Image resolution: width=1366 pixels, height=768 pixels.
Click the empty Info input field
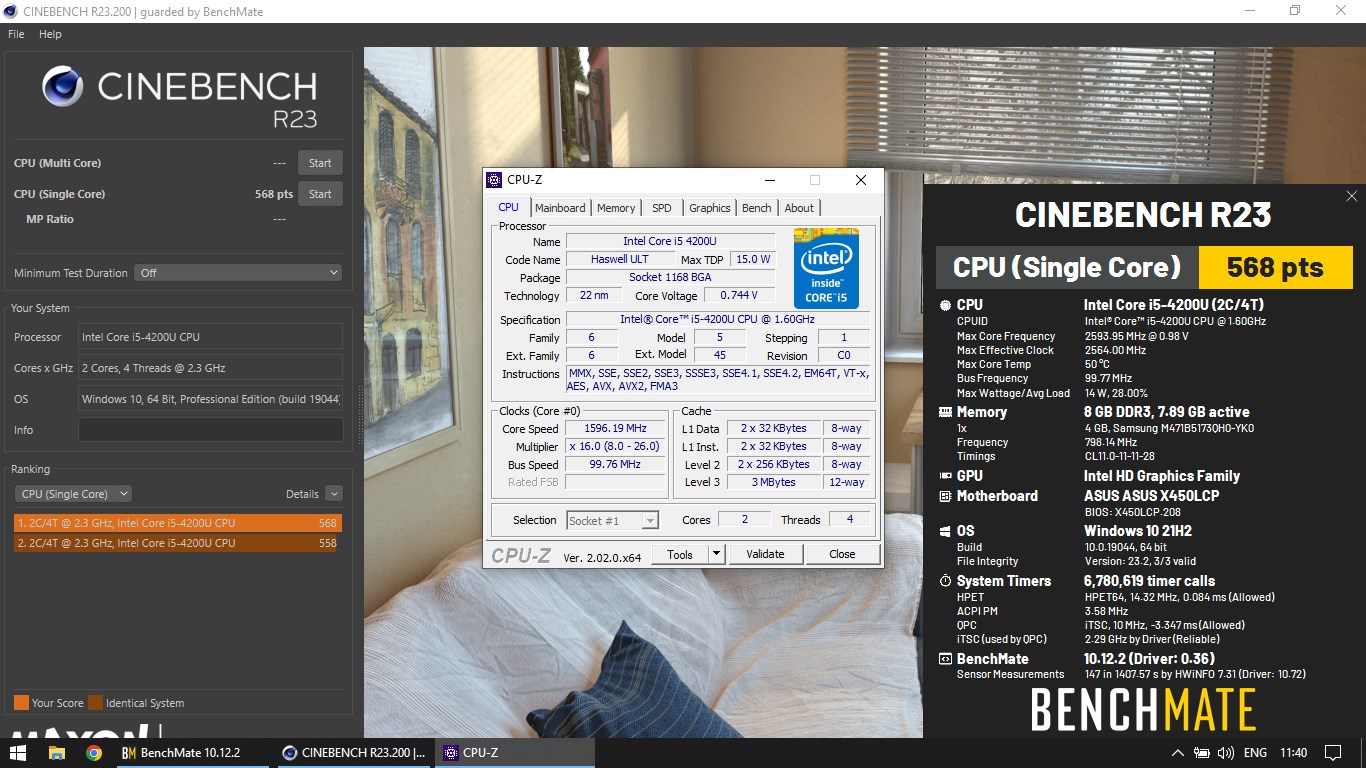click(x=210, y=430)
